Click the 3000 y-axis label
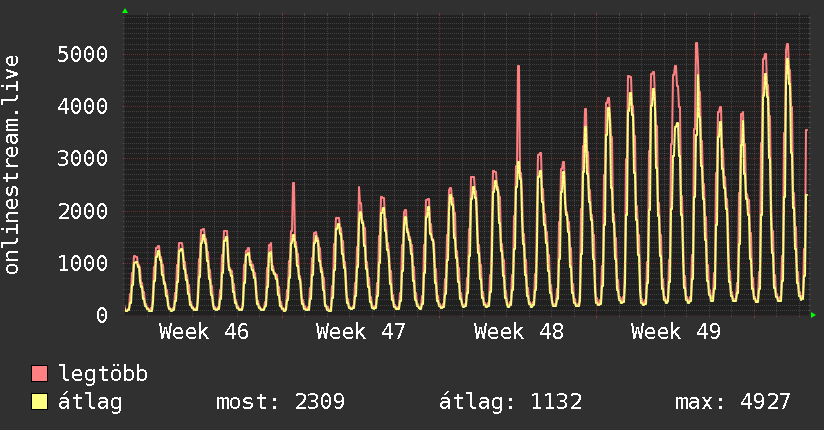The image size is (824, 430). click(x=82, y=159)
